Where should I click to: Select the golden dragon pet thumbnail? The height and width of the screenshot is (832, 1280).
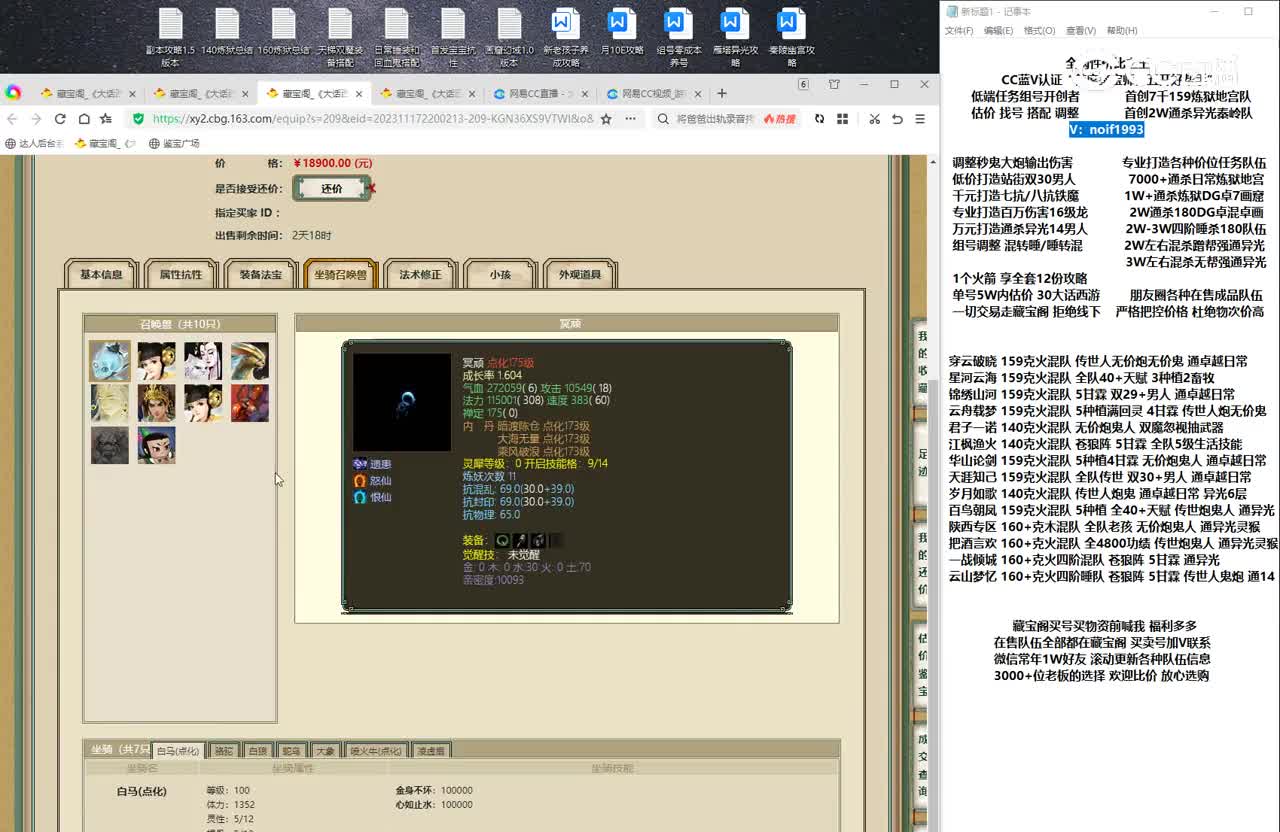pos(250,361)
